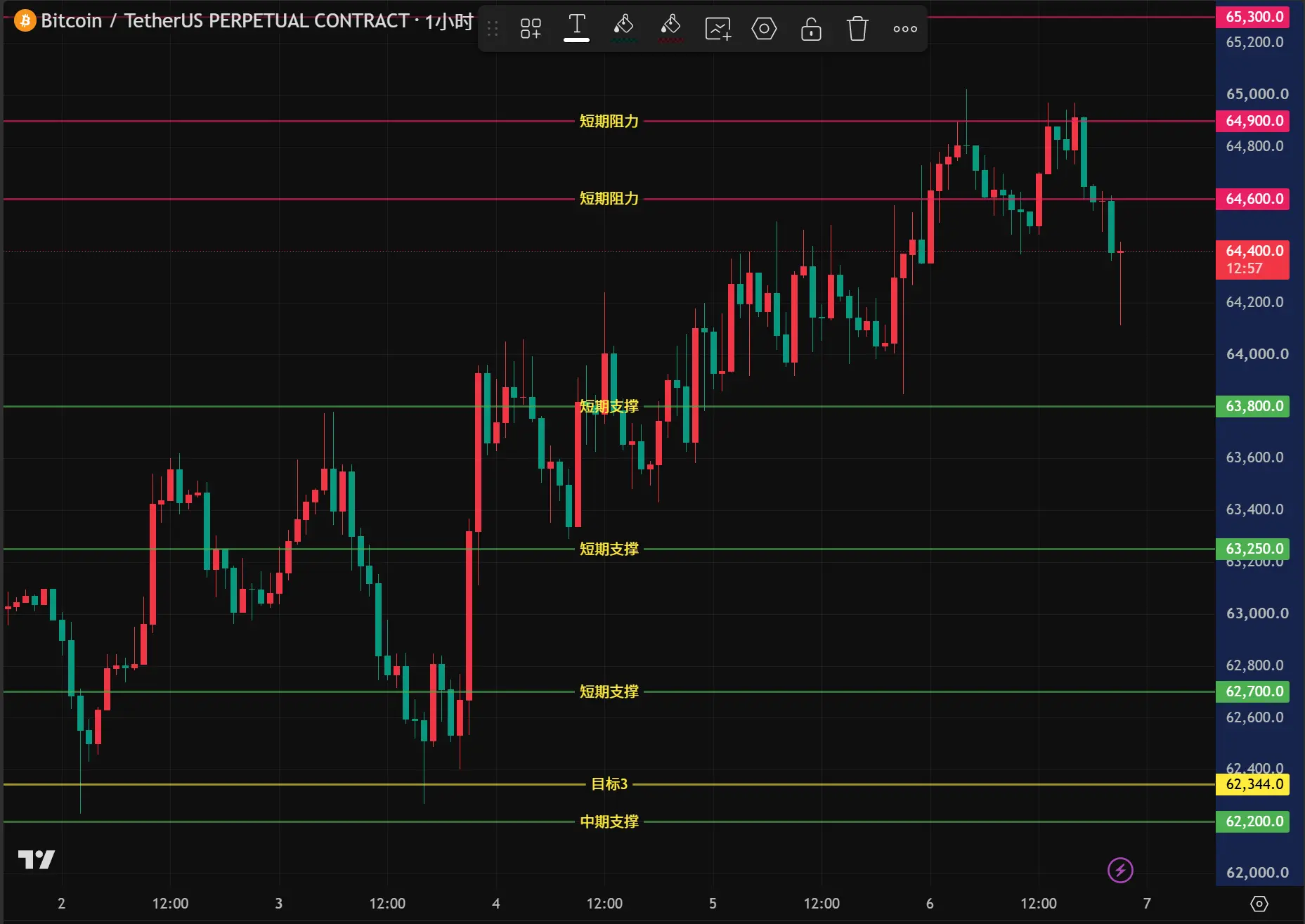Click the 63,600.0 price scale label
1305x924 pixels.
pyautogui.click(x=1254, y=457)
